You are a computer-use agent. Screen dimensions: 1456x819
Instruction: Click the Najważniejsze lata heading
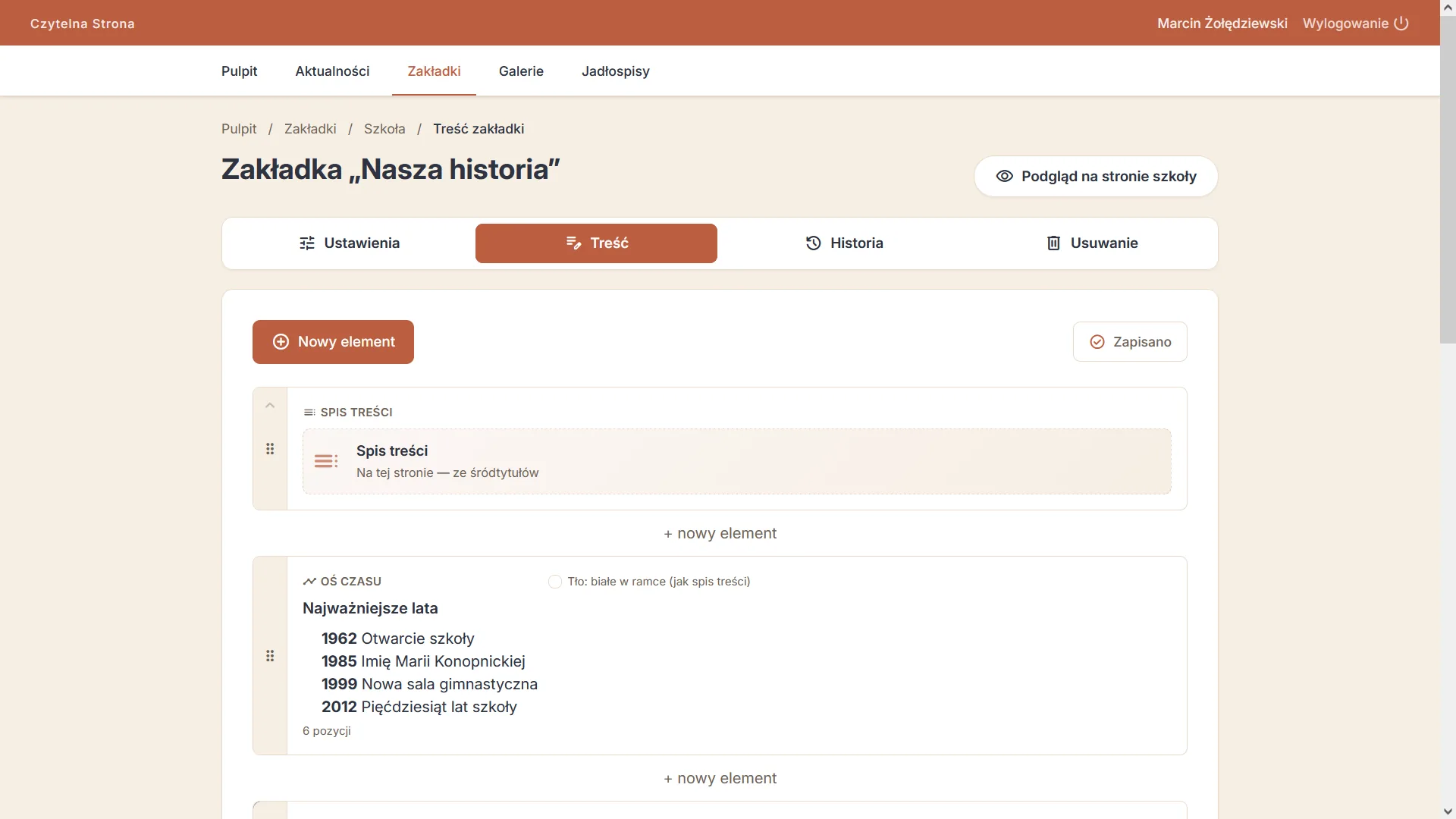370,608
